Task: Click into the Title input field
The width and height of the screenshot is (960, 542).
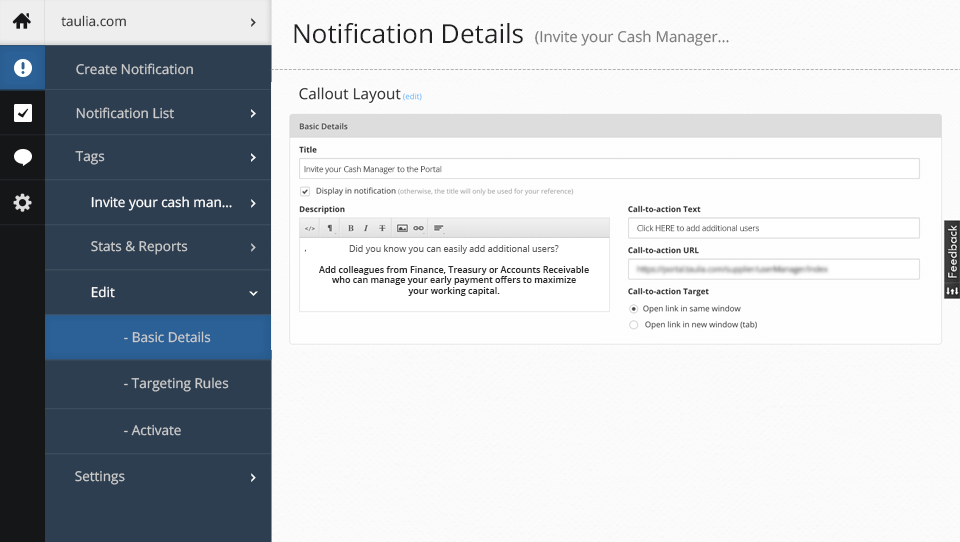Action: click(609, 169)
